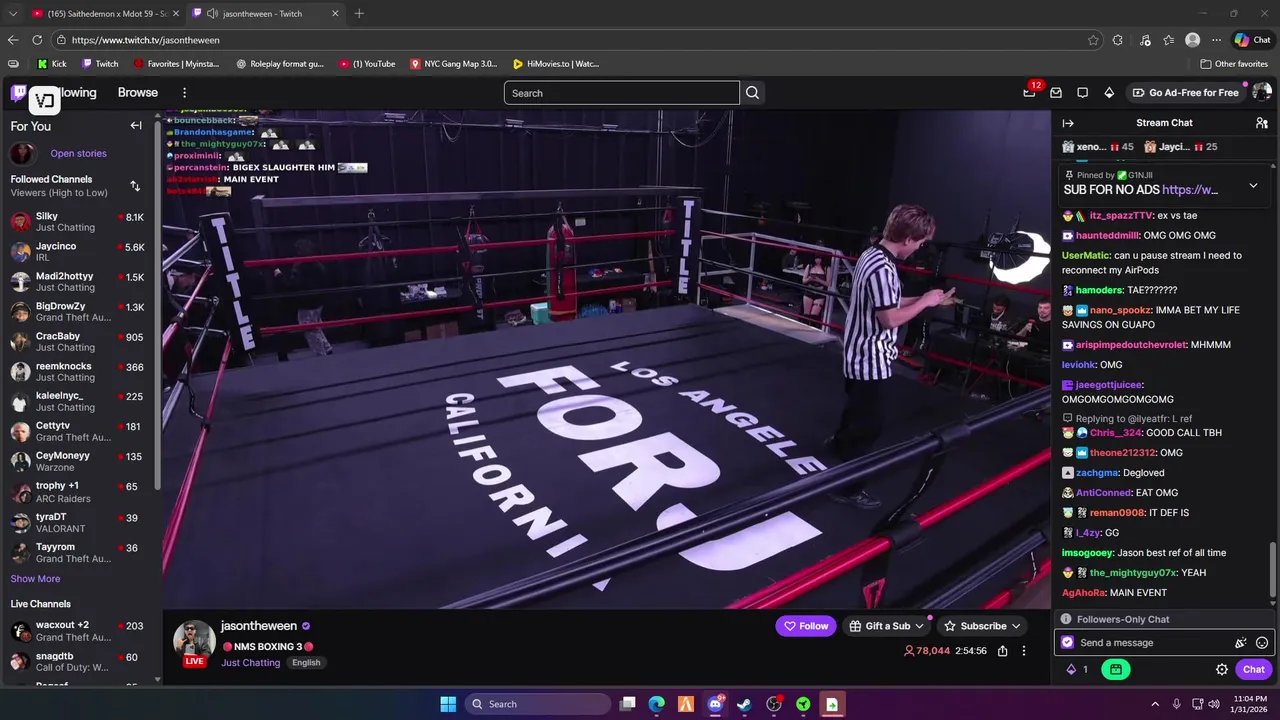Screen dimensions: 1280x720
Task: Open stream options three-dot menu below video
Action: tap(1024, 651)
